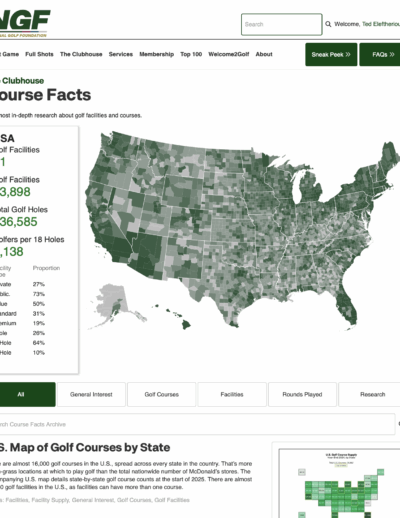Open the Top 100 menu item
The image size is (400, 518).
click(x=191, y=54)
